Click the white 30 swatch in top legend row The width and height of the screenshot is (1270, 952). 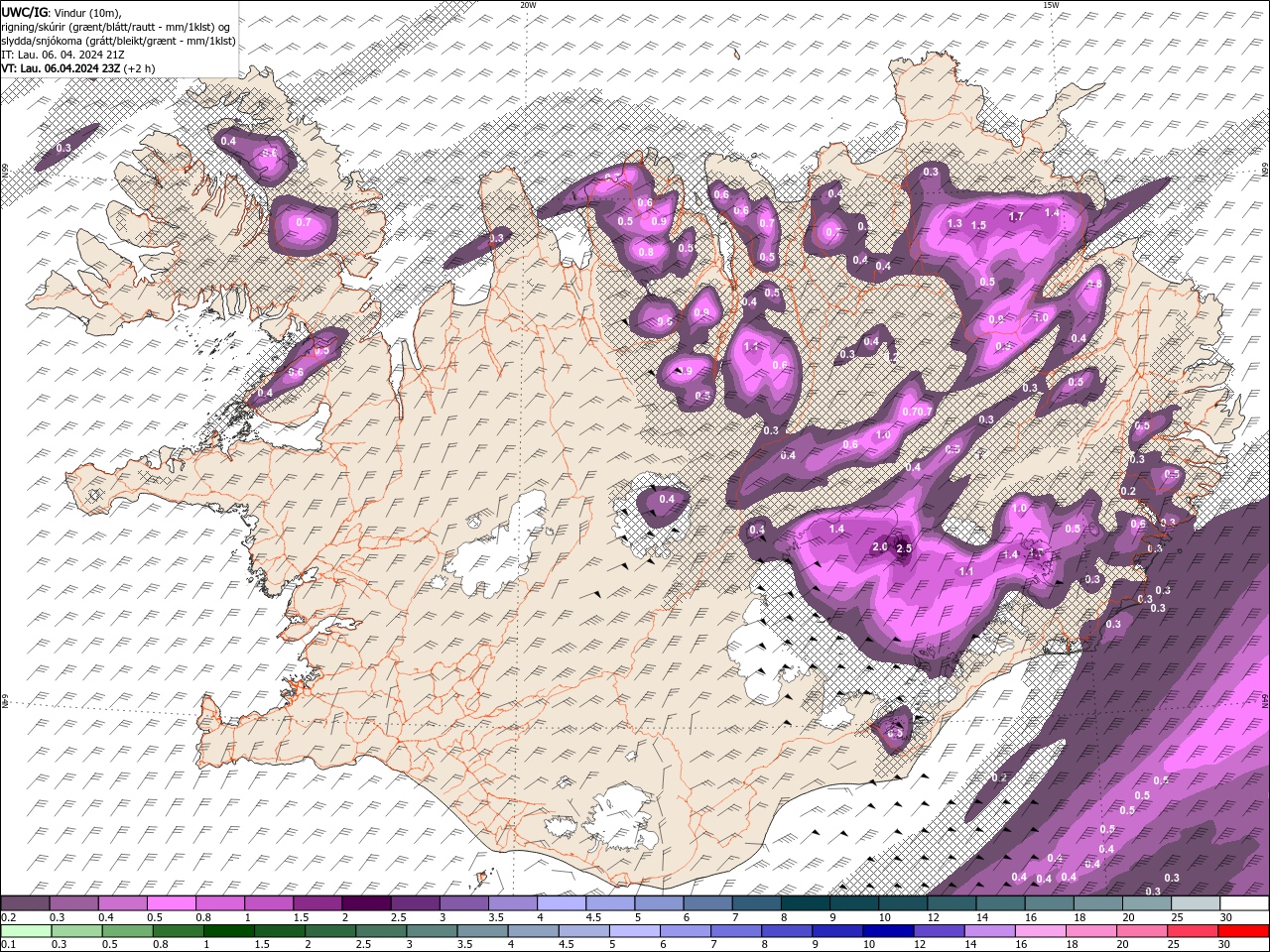click(x=1244, y=903)
